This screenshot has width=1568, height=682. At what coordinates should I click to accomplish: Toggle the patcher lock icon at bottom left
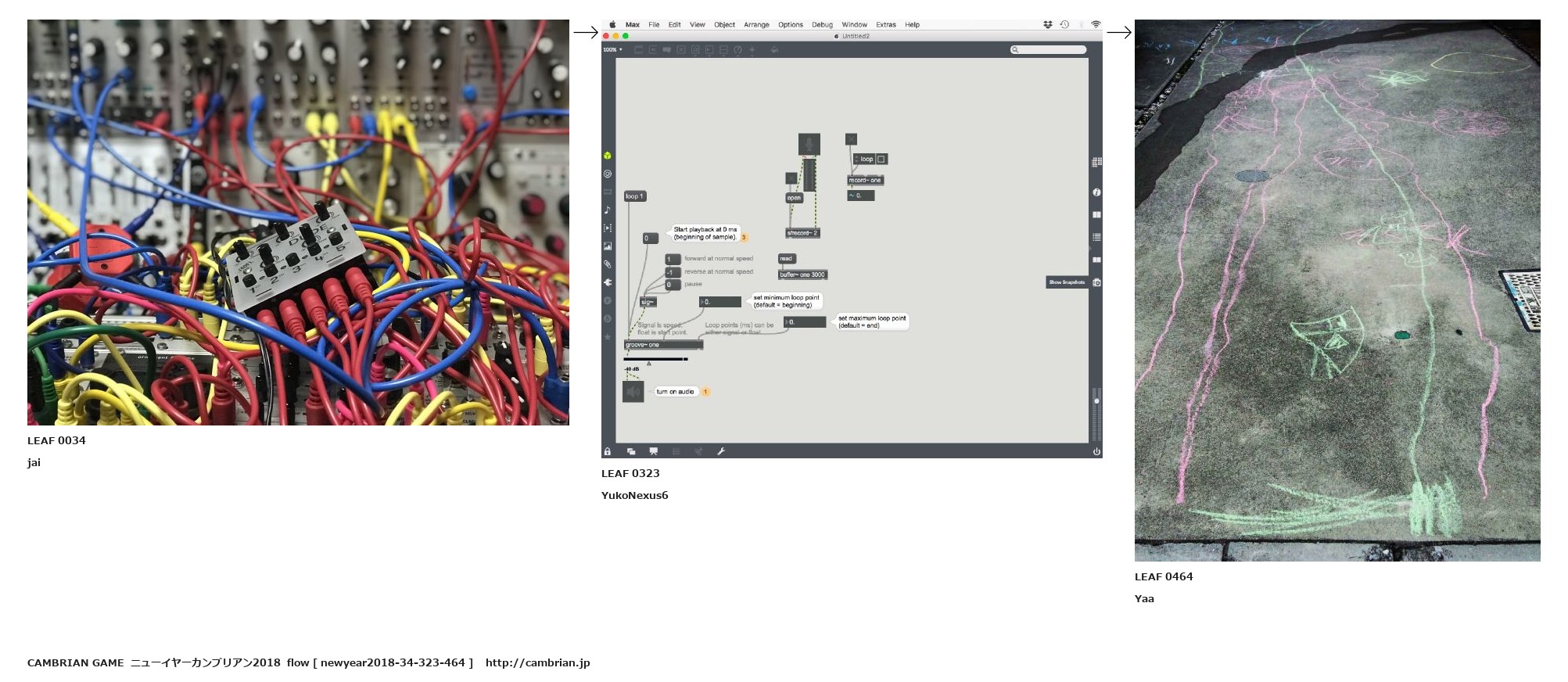[x=607, y=451]
